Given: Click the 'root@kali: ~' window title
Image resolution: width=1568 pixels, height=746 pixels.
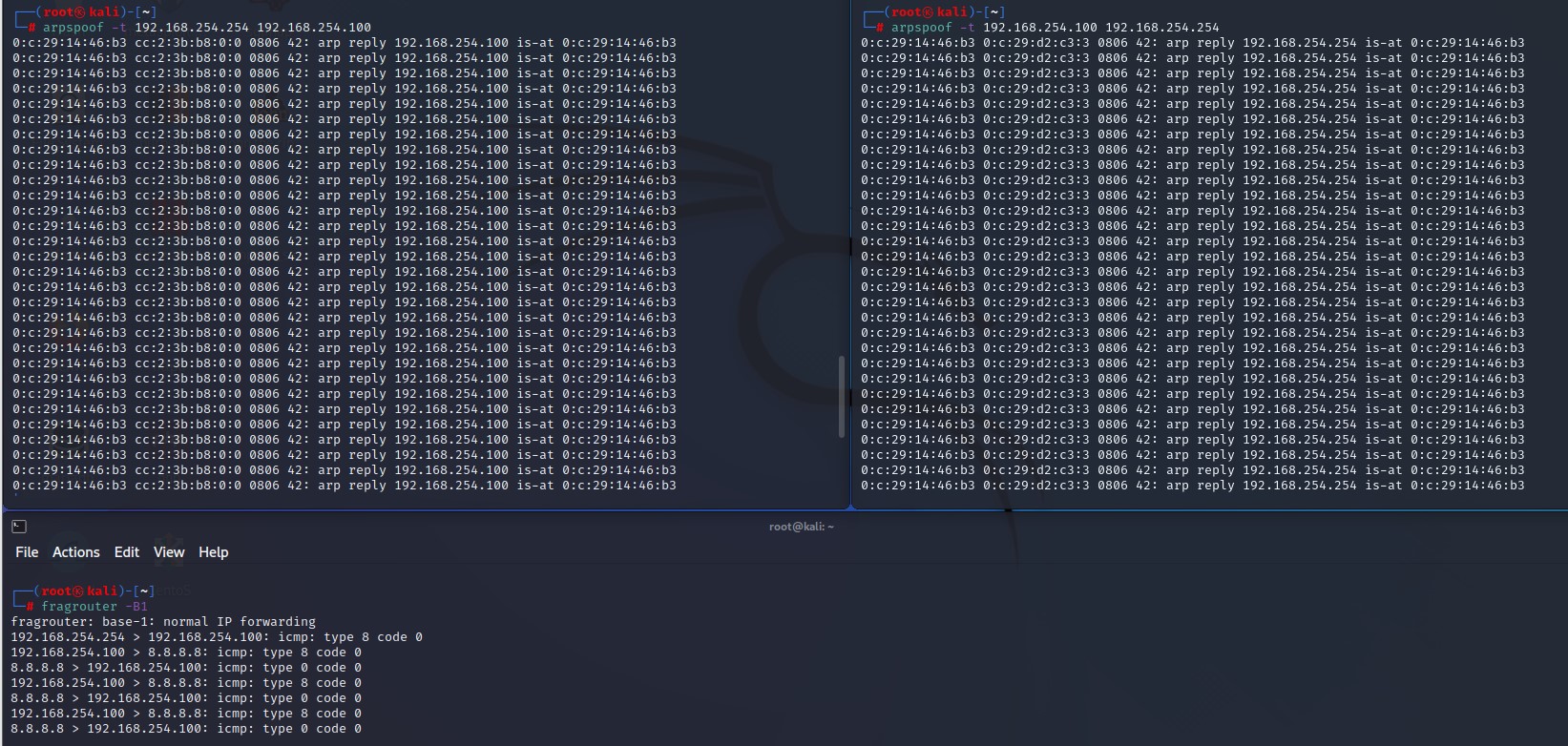Looking at the screenshot, I should click(x=802, y=527).
